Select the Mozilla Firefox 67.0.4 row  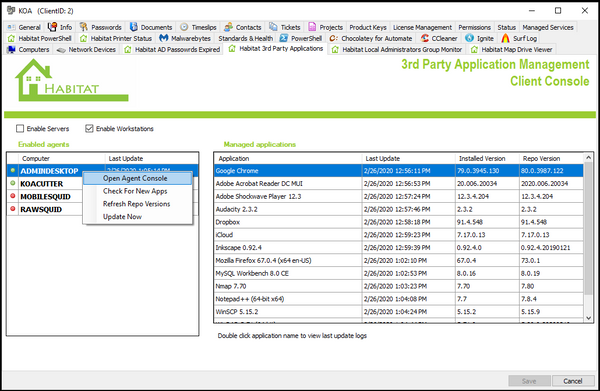point(399,261)
